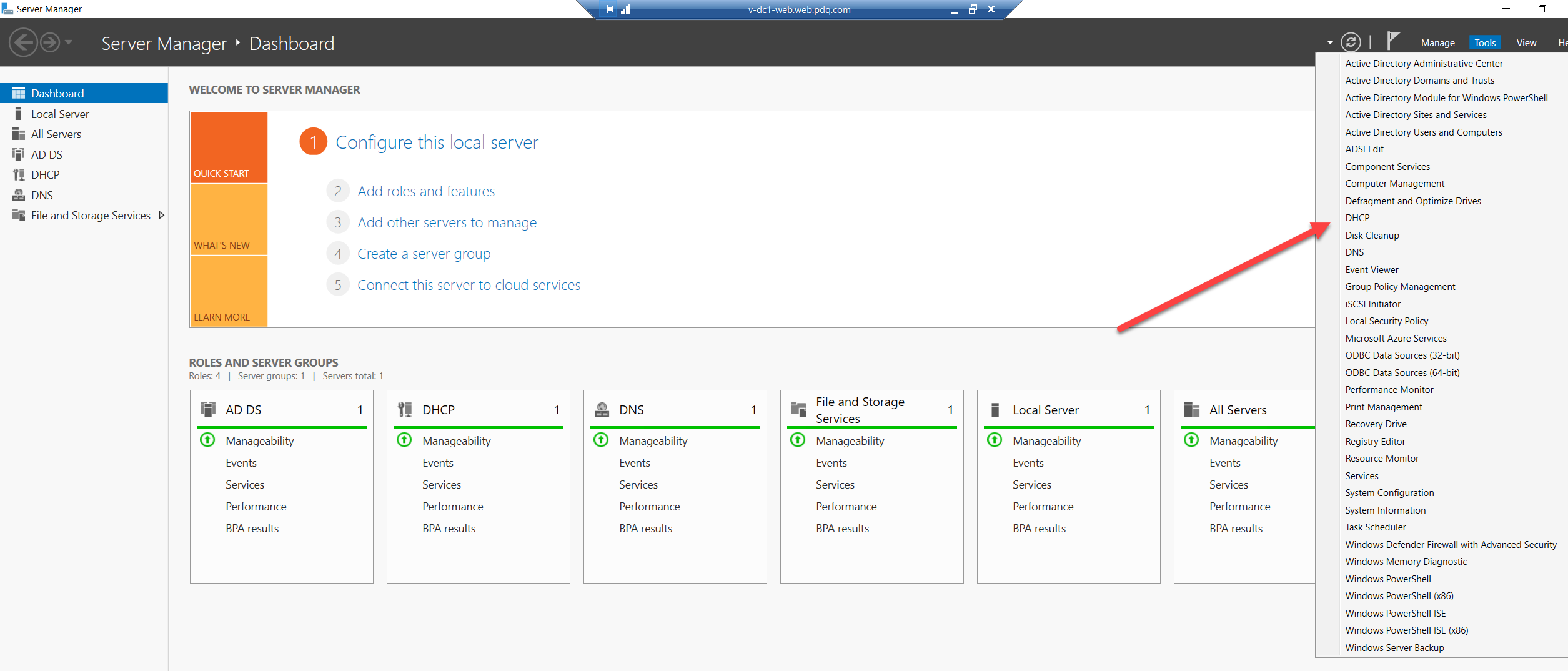Click AD DS Manageability green status icon
The width and height of the screenshot is (1568, 671).
point(207,440)
